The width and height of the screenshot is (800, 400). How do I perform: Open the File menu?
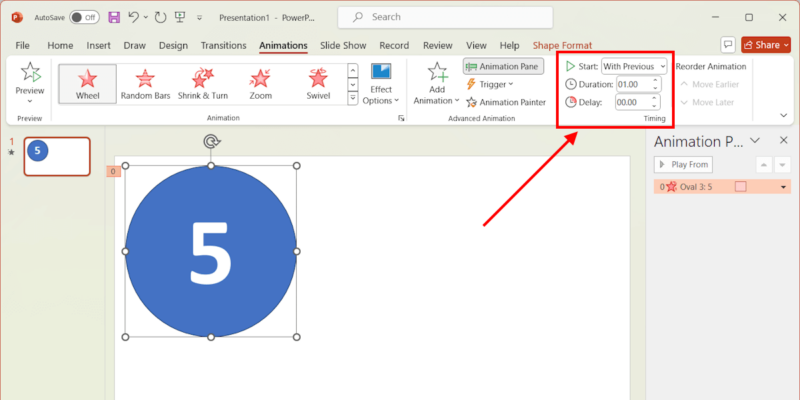point(22,45)
